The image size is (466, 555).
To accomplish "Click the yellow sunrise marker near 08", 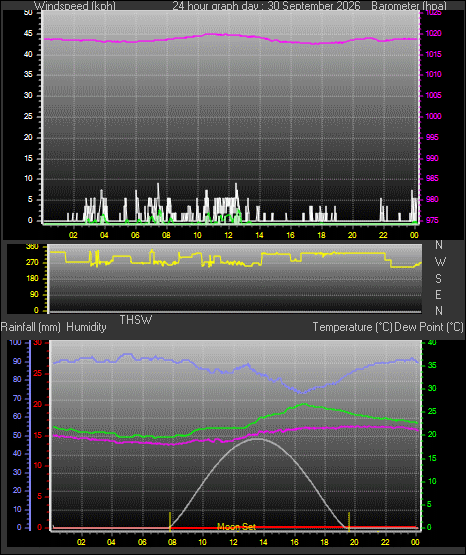I will pos(170,521).
